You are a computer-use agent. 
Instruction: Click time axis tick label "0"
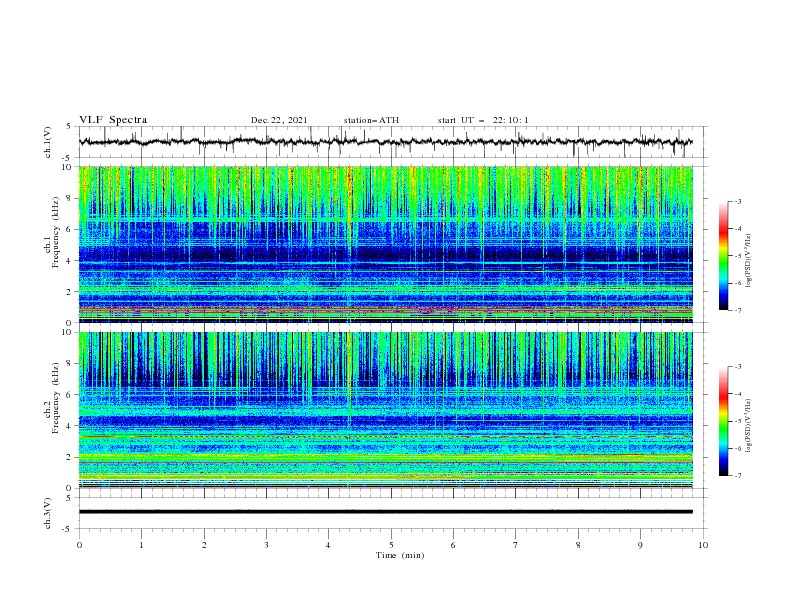click(x=79, y=545)
